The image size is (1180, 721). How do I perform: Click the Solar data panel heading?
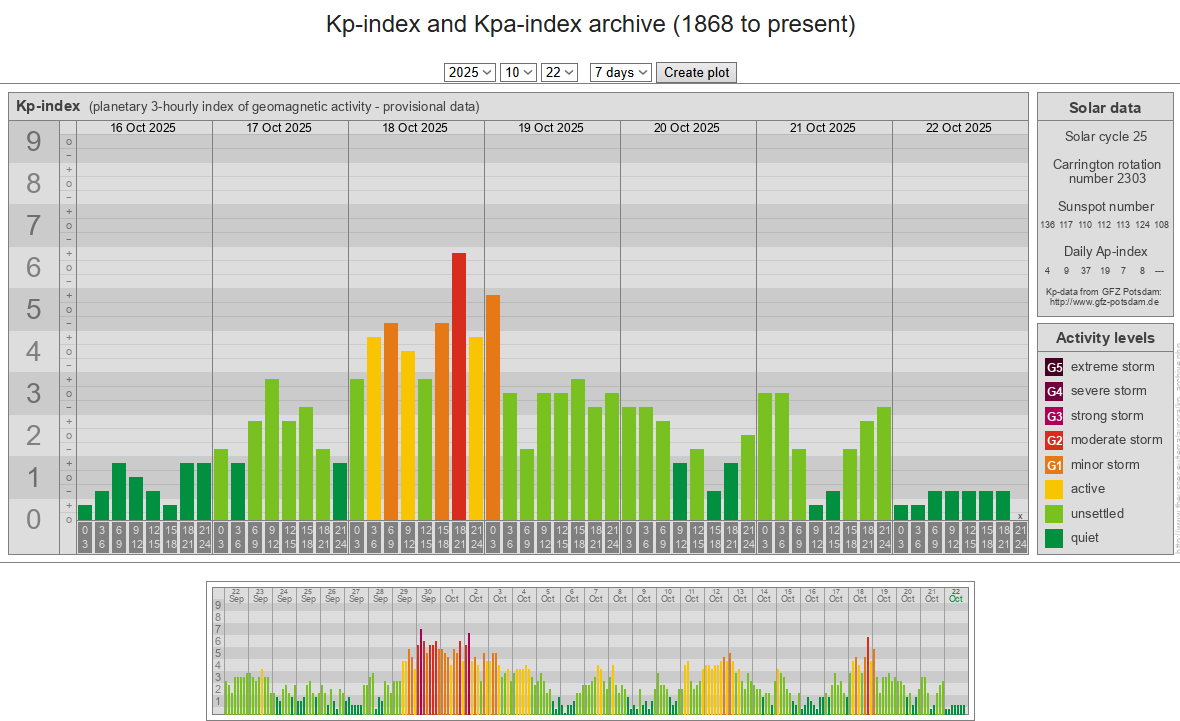tap(1105, 108)
